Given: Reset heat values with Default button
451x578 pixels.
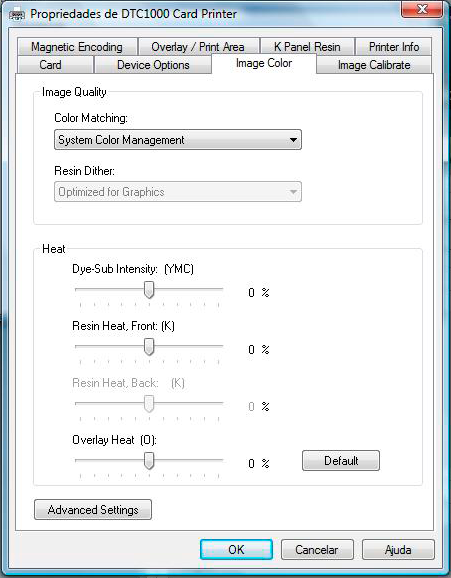Looking at the screenshot, I should (x=341, y=460).
